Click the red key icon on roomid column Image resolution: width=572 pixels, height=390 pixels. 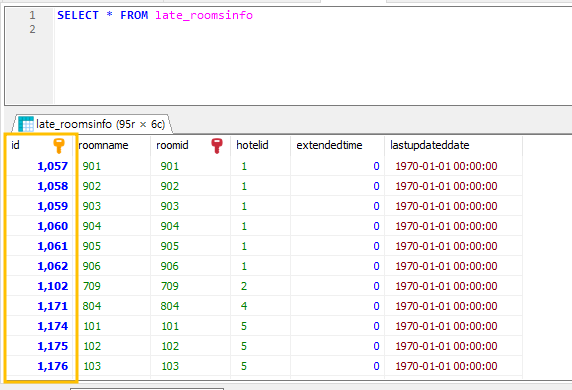coord(217,146)
